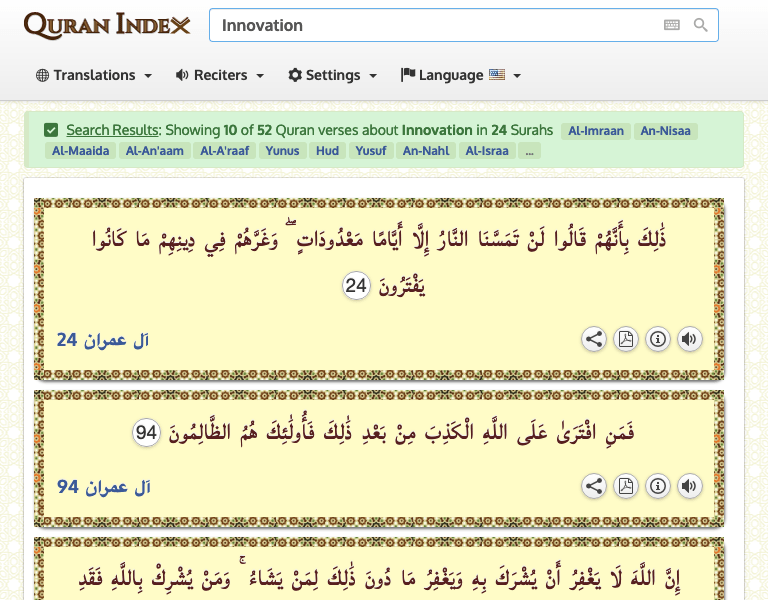Select the Yusuf surah tag
This screenshot has height=600, width=768.
(x=371, y=151)
